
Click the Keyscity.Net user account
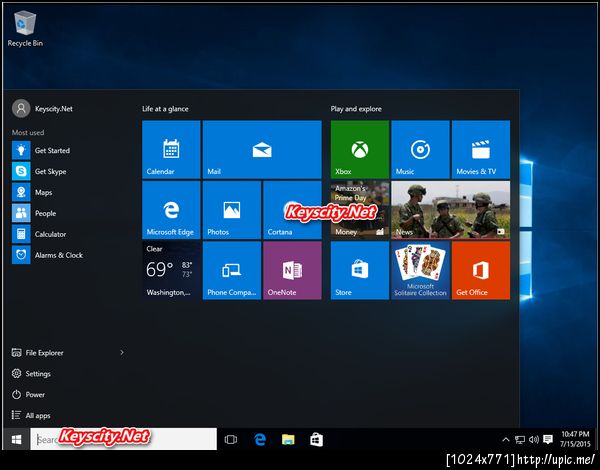pyautogui.click(x=42, y=109)
